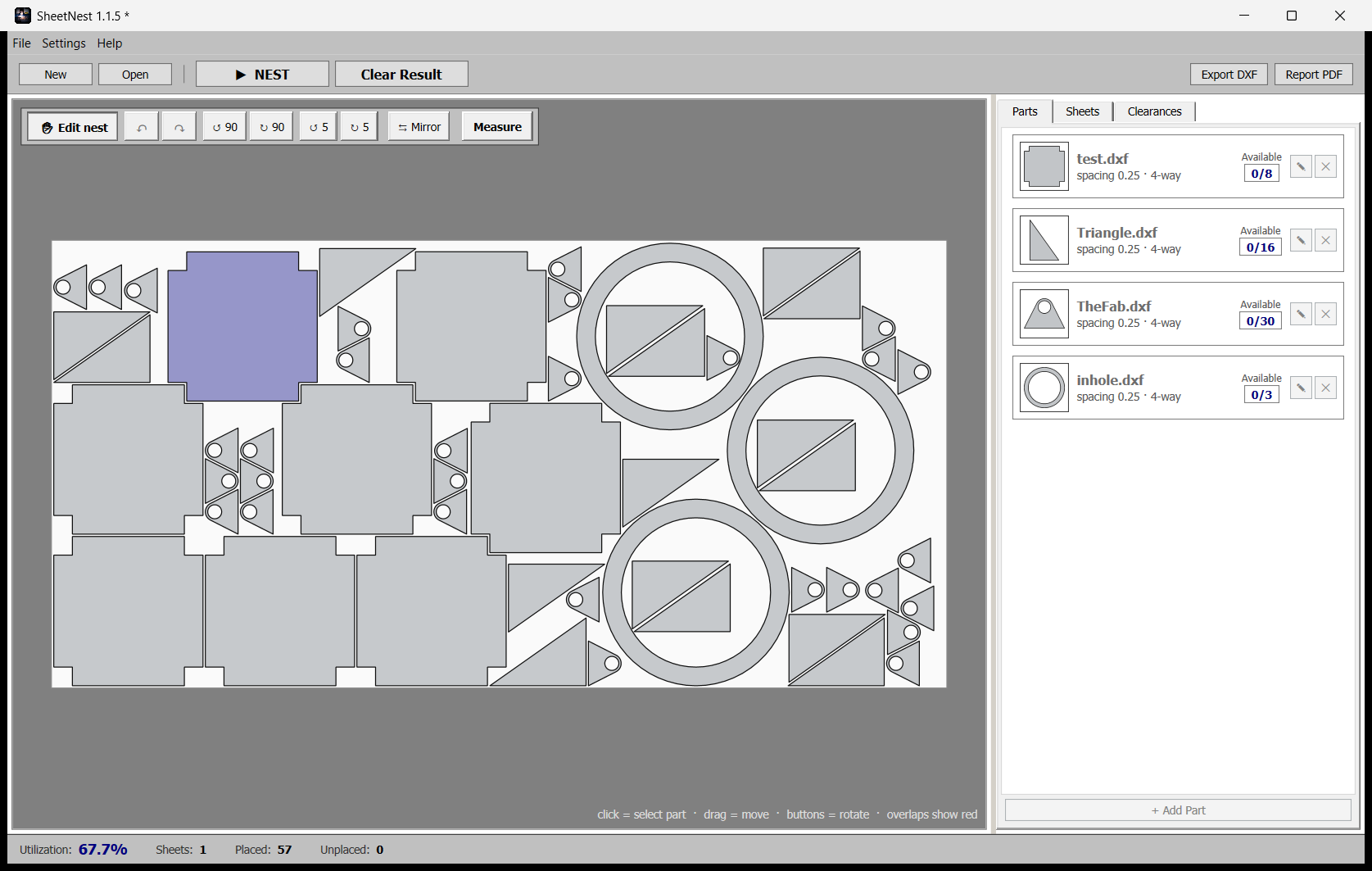This screenshot has width=1372, height=871.
Task: Export the nest as DXF
Action: coord(1229,75)
